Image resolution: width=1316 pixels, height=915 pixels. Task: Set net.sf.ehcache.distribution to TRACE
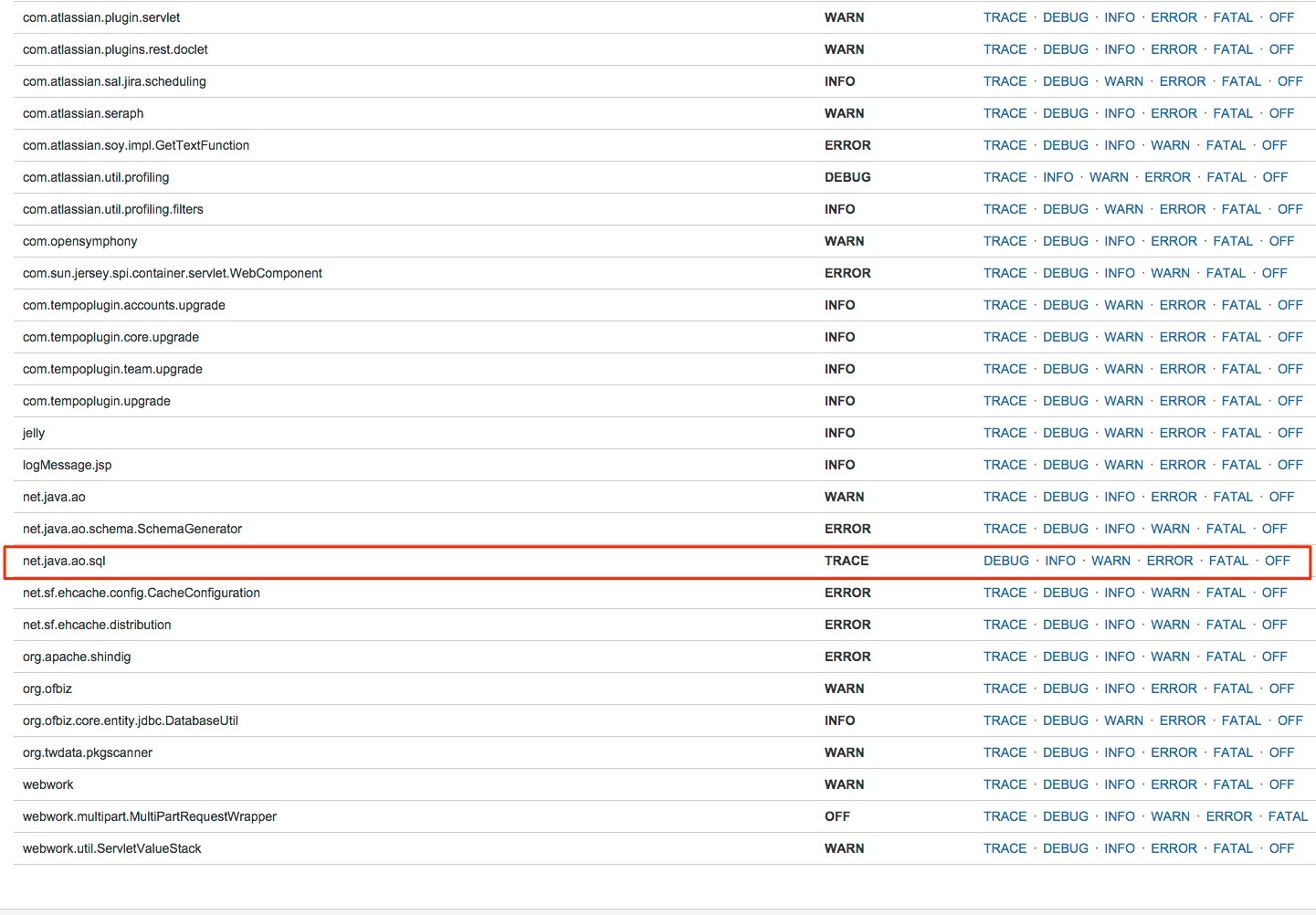(1005, 625)
